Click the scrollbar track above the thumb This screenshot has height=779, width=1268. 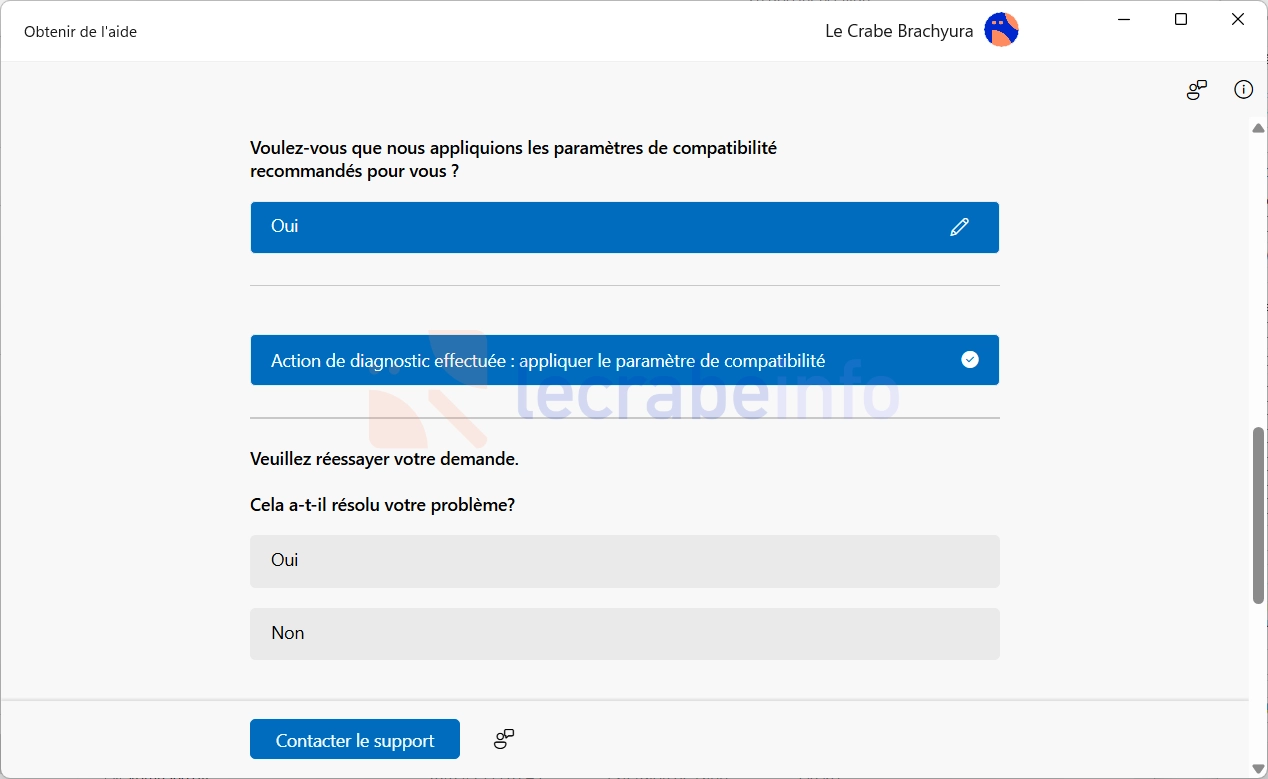[x=1258, y=280]
